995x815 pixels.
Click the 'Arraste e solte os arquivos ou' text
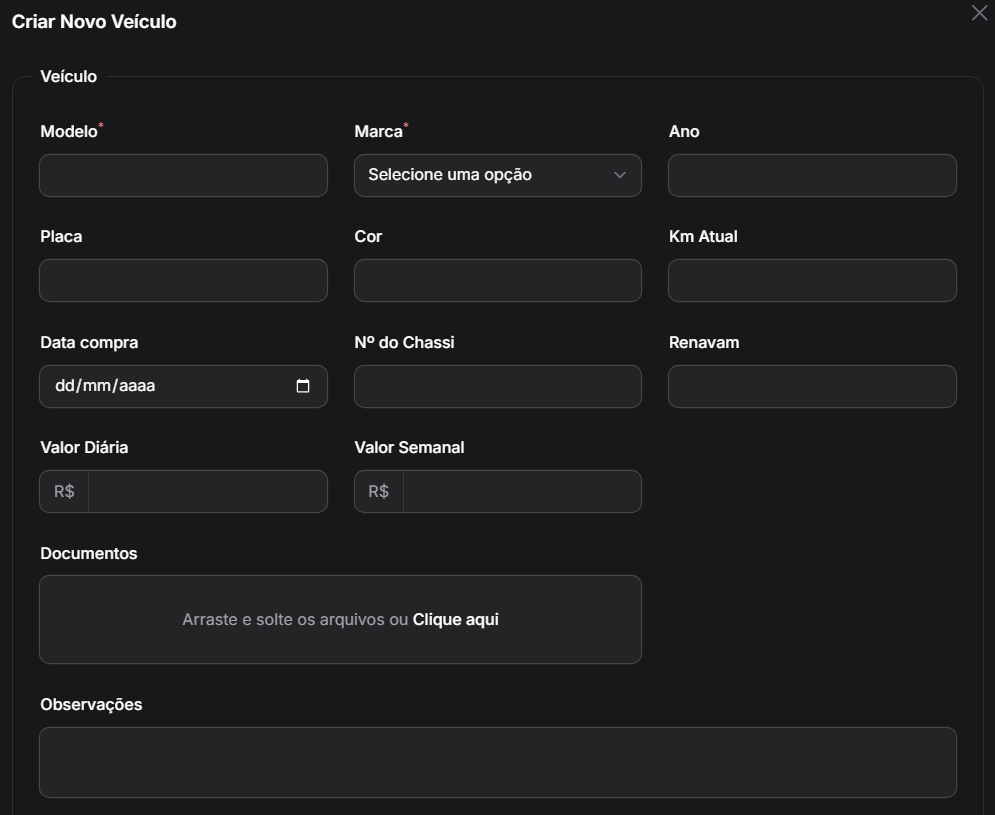point(295,620)
